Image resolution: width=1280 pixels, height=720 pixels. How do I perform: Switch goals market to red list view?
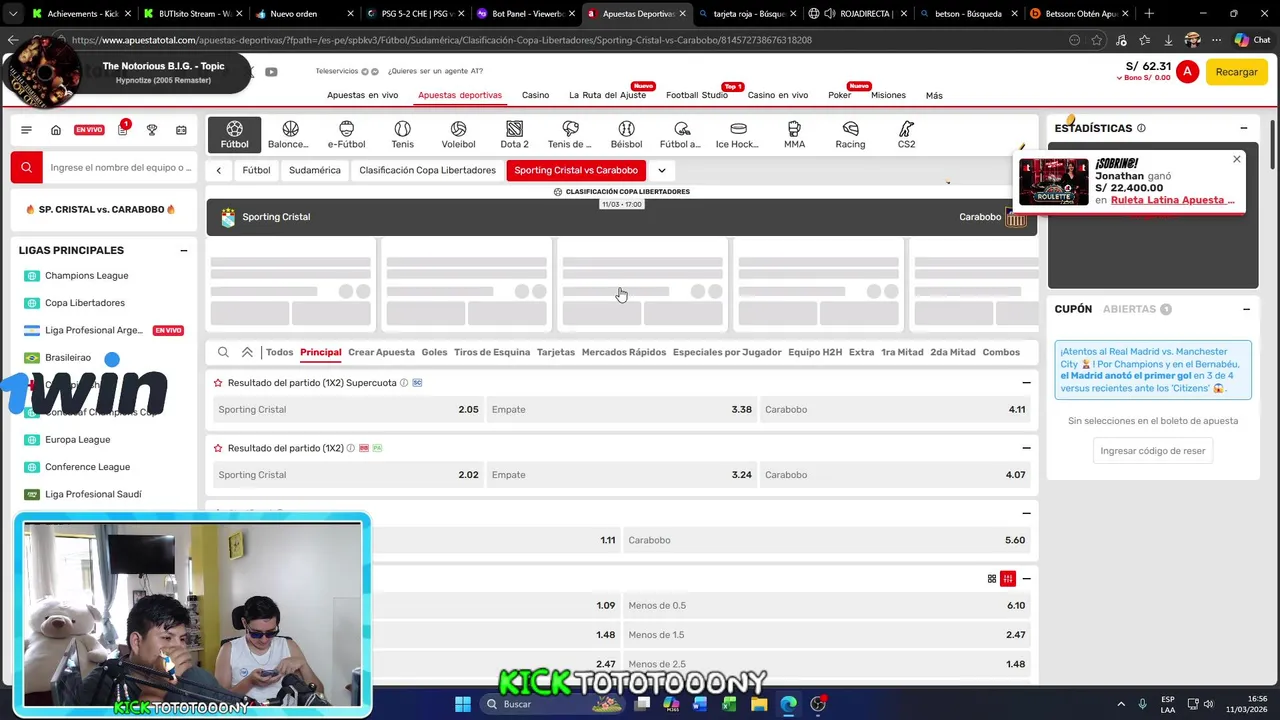pos(1008,579)
